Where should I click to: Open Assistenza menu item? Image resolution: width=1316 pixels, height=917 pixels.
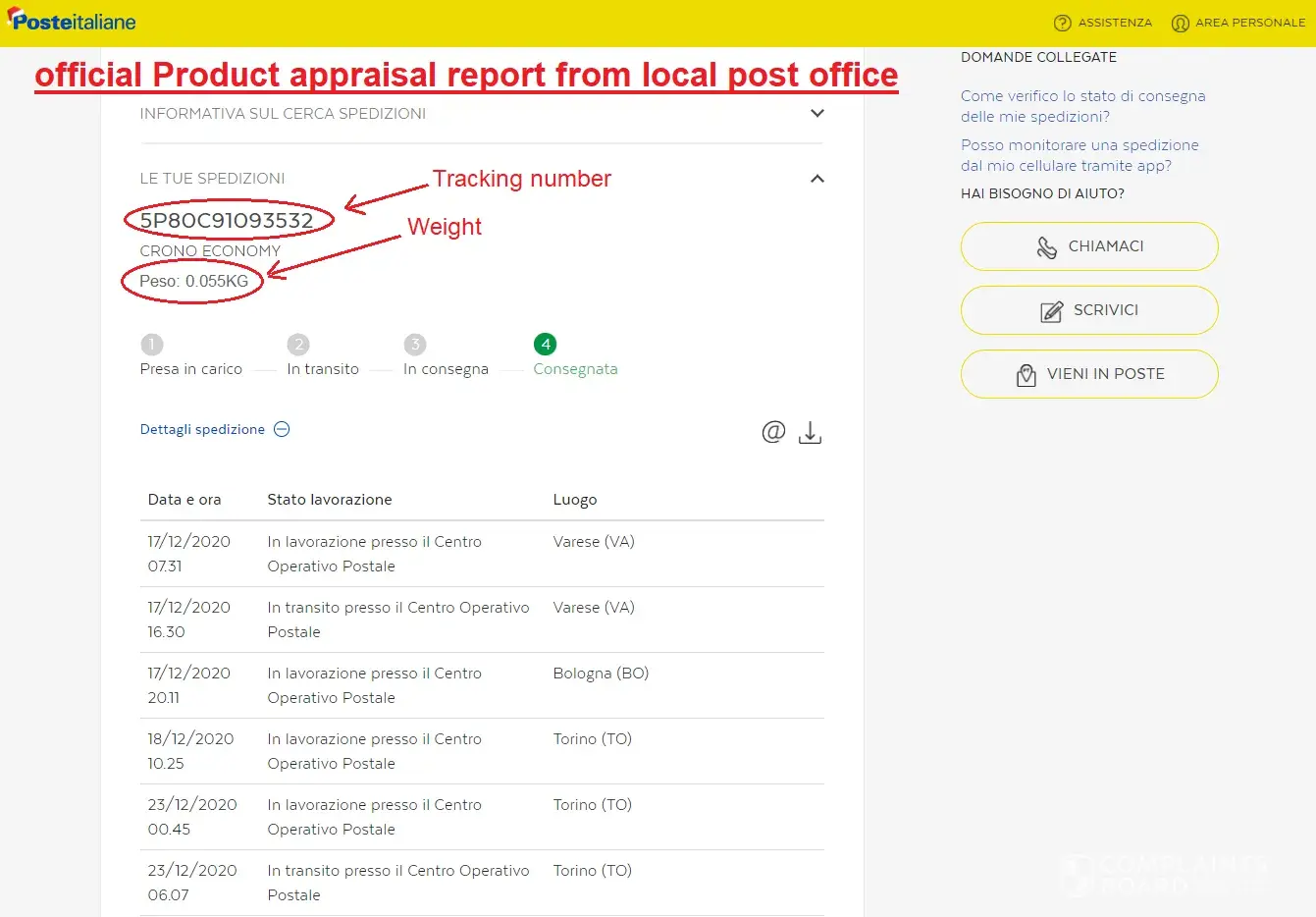[x=1115, y=23]
